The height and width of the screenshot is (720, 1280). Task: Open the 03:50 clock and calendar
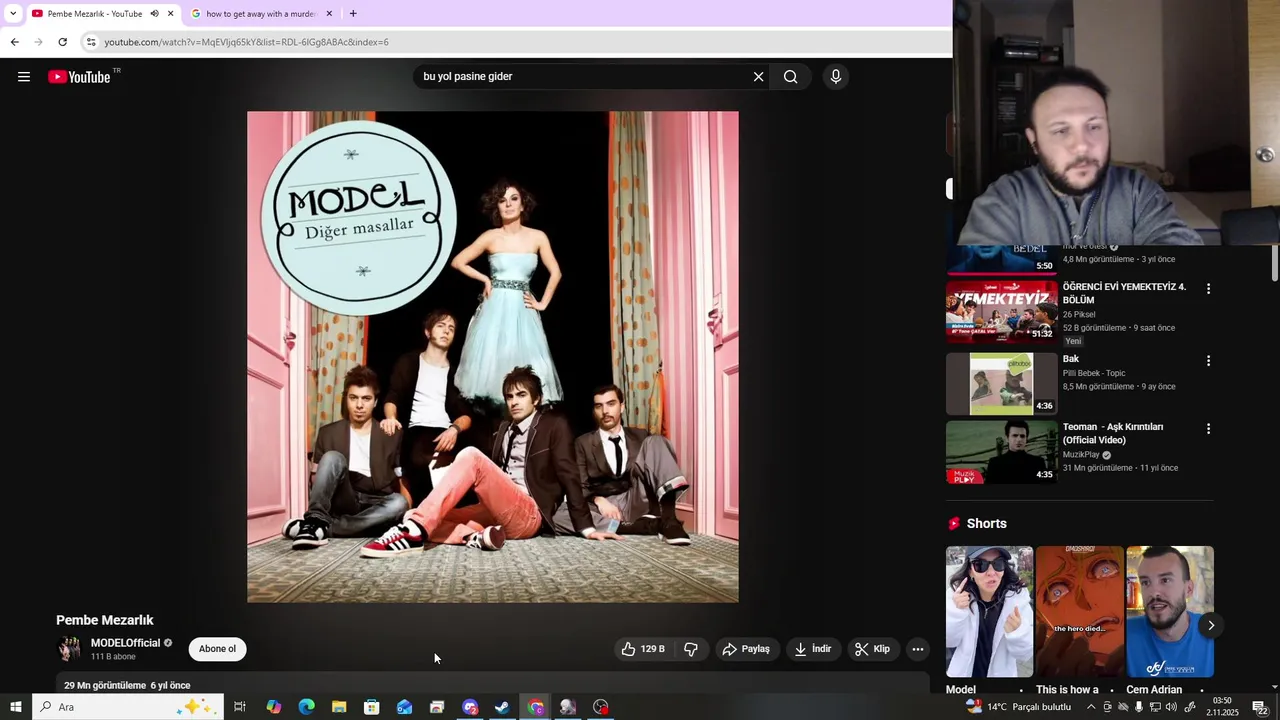[x=1222, y=707]
